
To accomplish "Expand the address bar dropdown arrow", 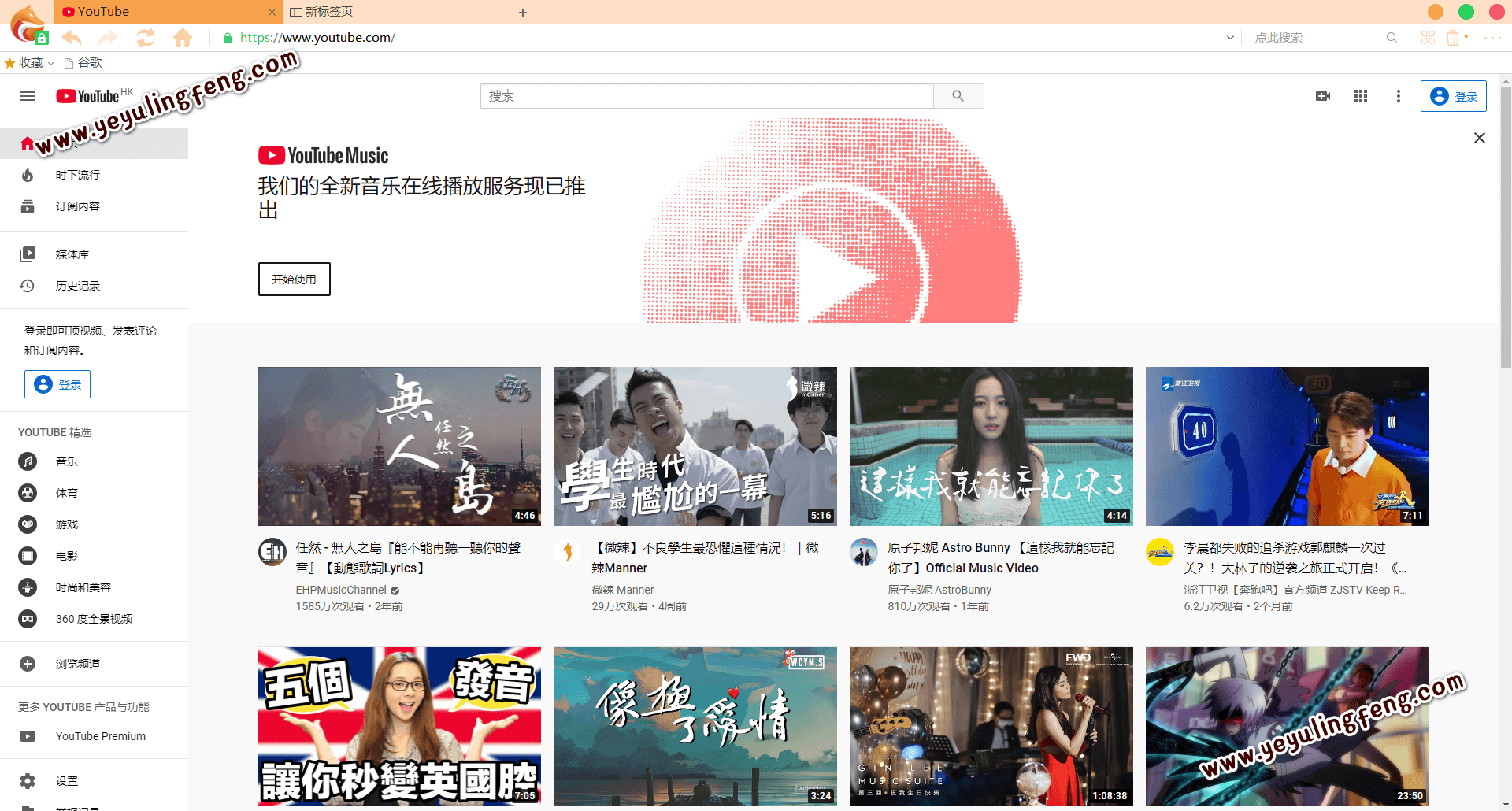I will coord(1230,37).
